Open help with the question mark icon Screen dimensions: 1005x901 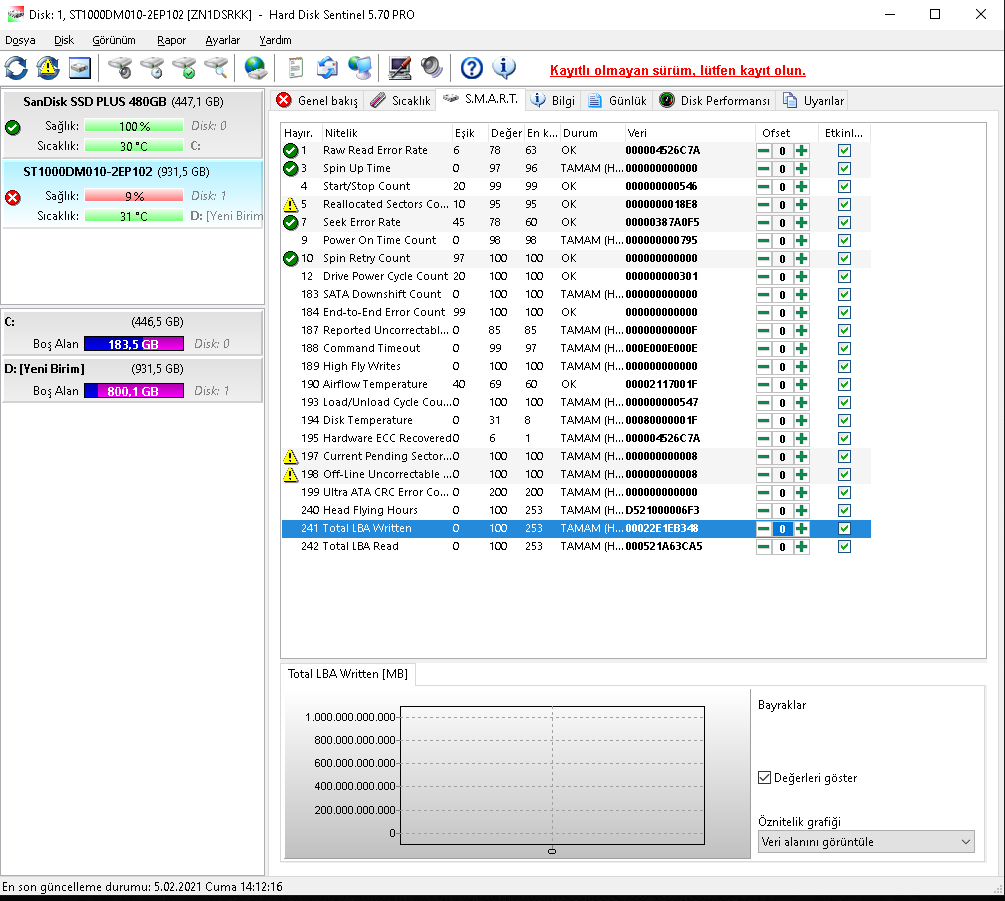(472, 68)
